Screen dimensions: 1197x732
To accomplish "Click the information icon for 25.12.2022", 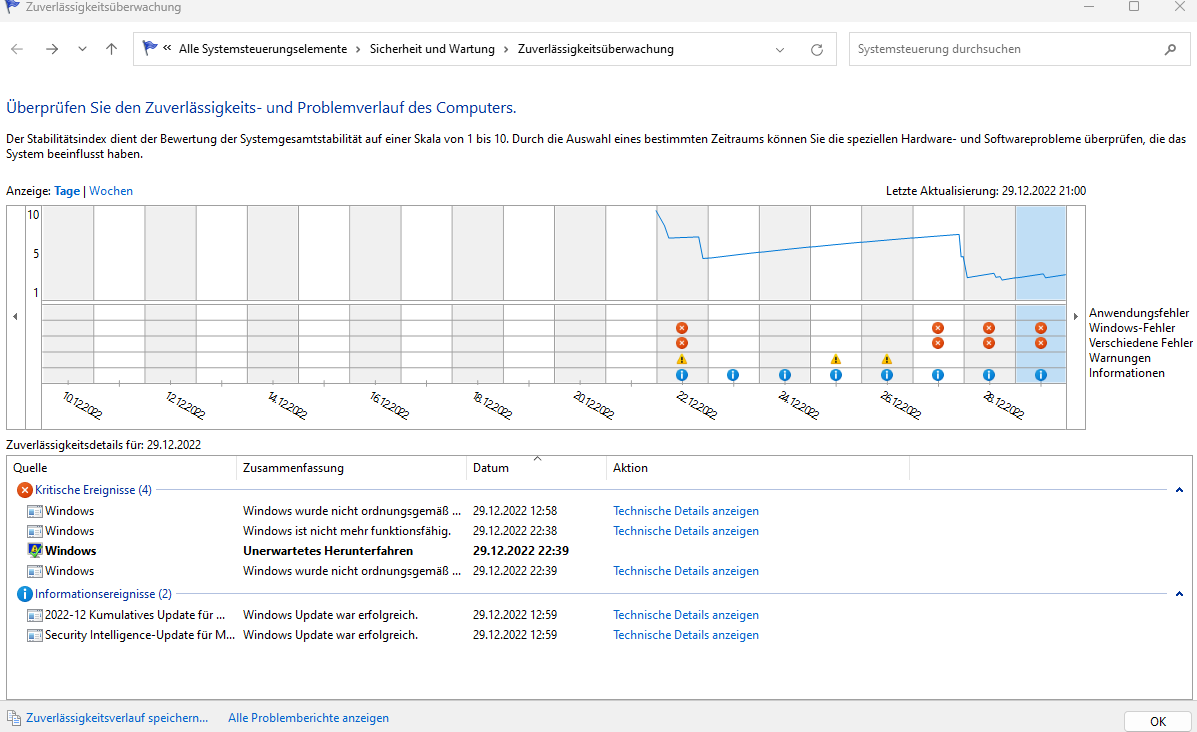I will (x=835, y=375).
